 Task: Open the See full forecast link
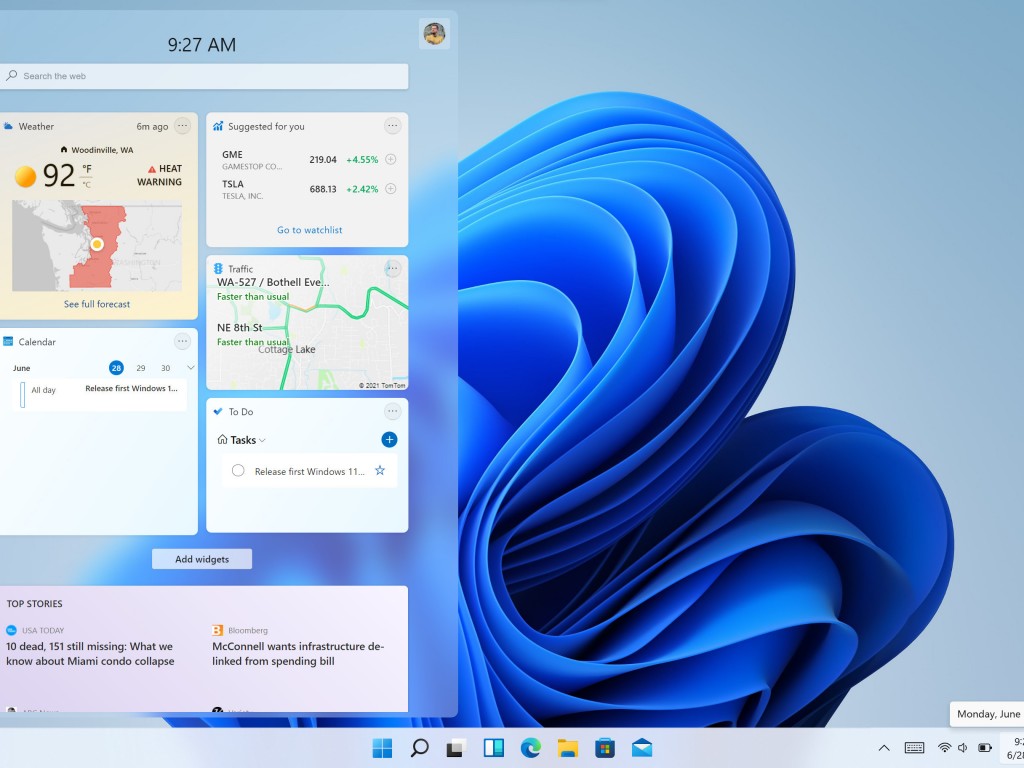[x=97, y=304]
